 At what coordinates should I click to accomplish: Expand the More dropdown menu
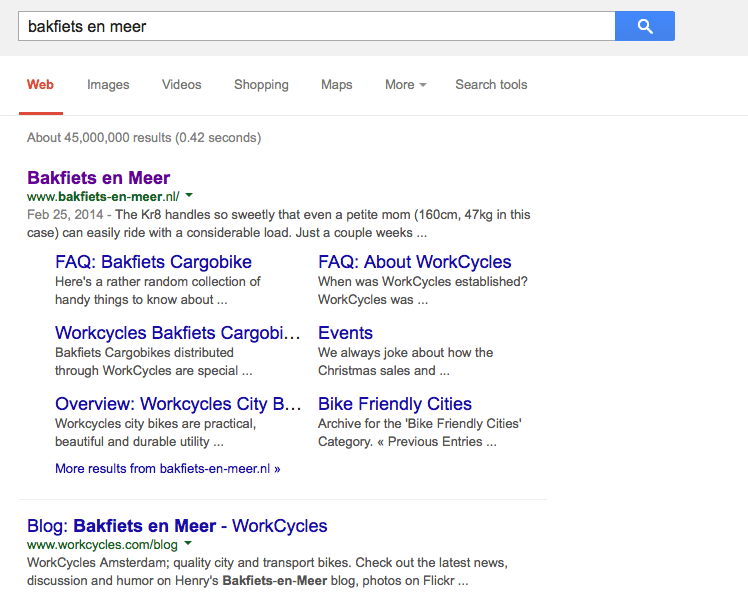click(405, 85)
